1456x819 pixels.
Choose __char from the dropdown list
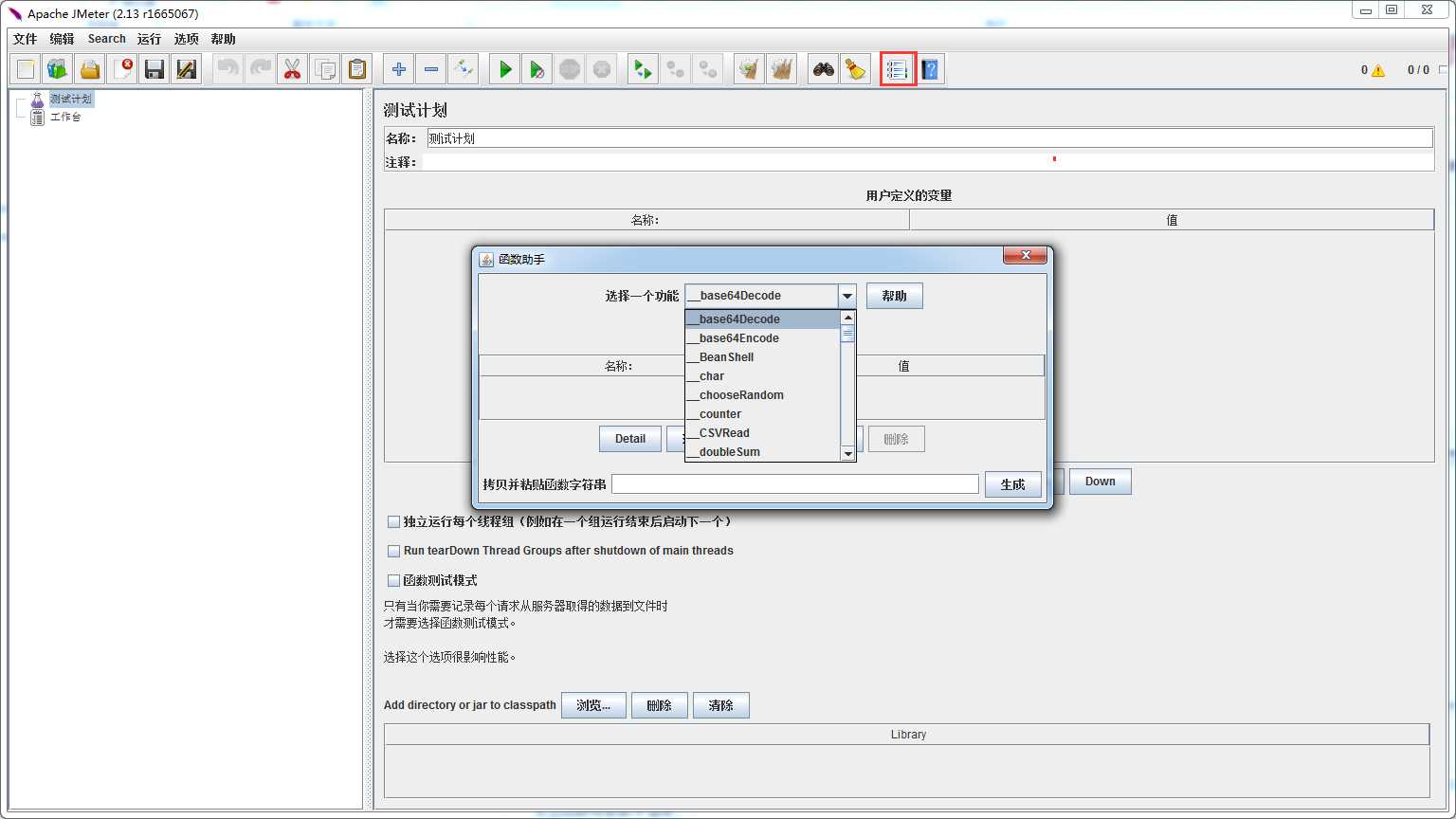click(x=763, y=376)
